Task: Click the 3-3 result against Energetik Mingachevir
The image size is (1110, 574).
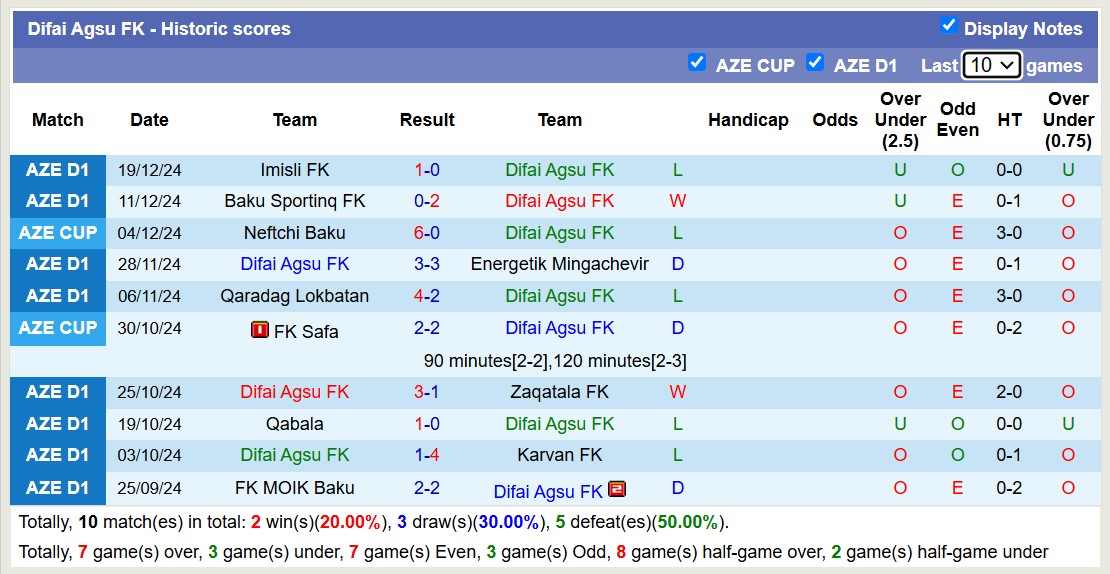Action: coord(427,264)
